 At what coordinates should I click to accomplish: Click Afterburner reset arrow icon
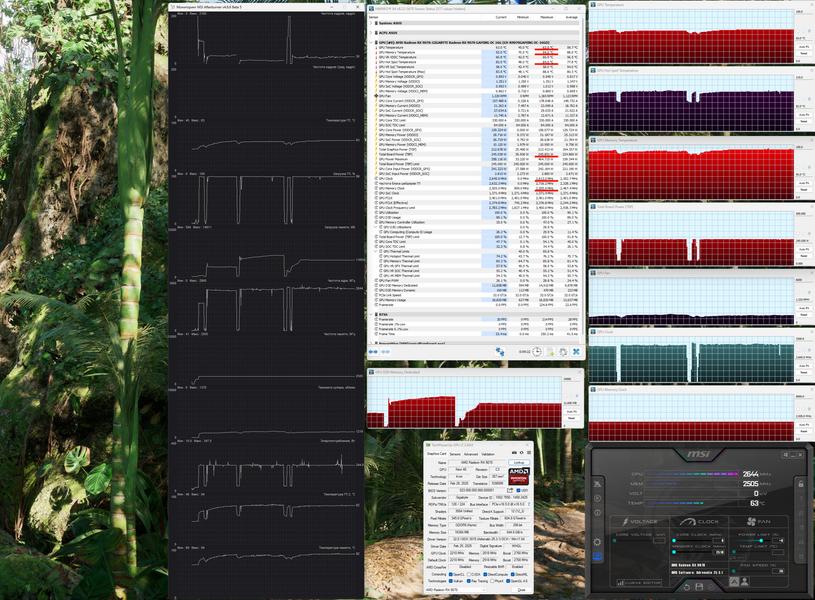point(687,587)
